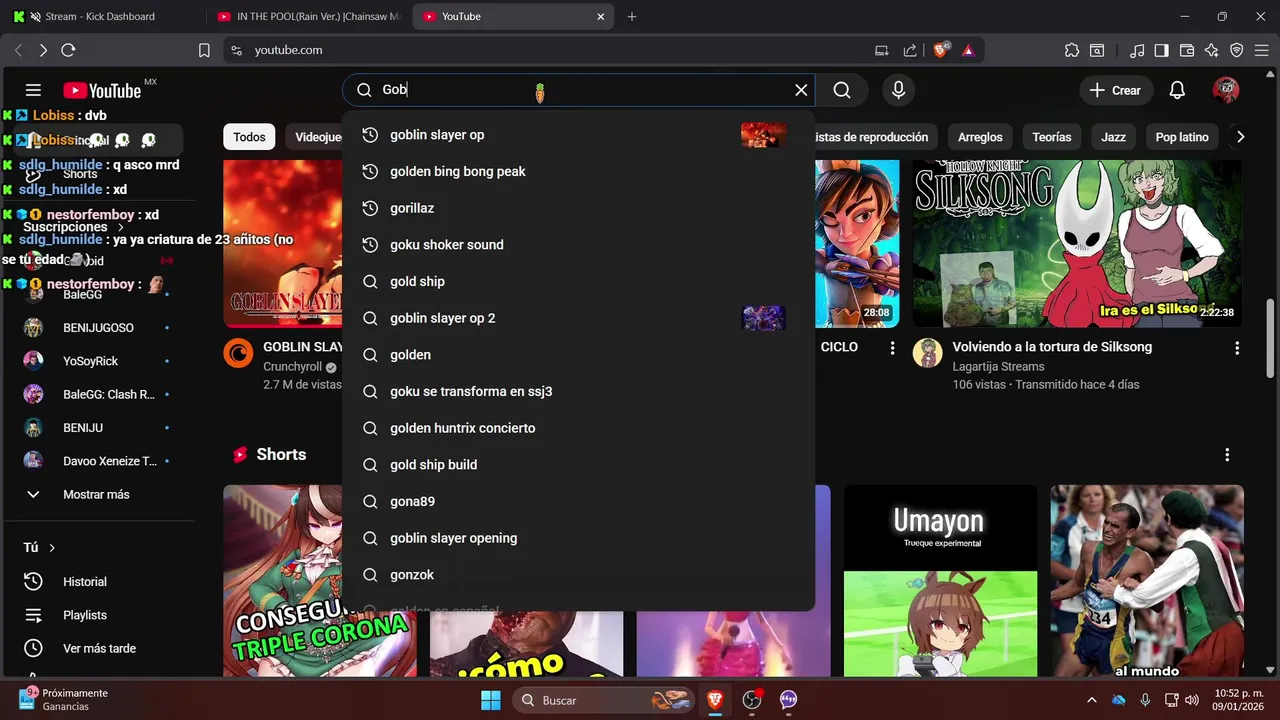The height and width of the screenshot is (720, 1280).
Task: Expand the Tú section chevron
Action: click(x=52, y=548)
